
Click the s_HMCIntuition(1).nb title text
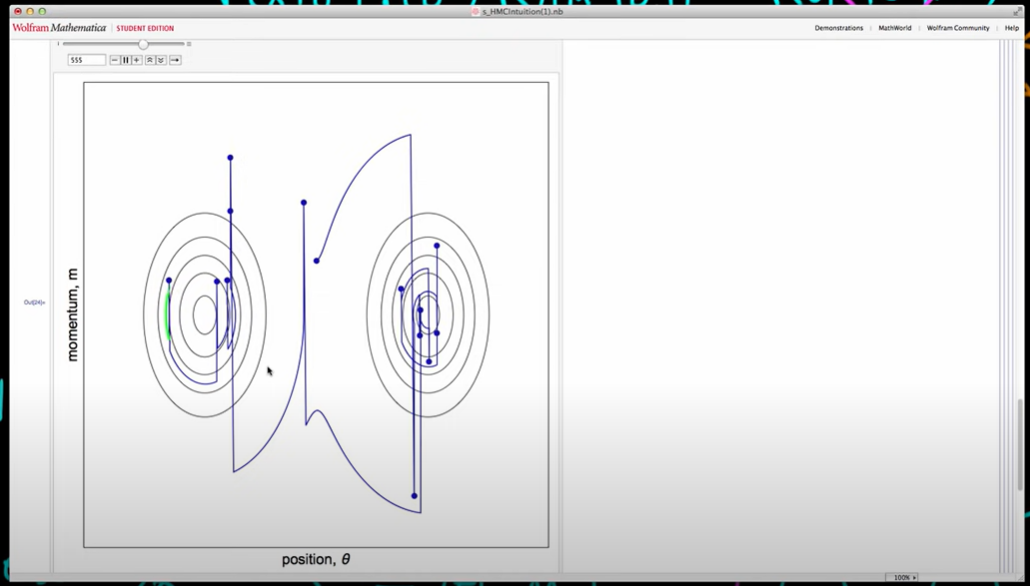522,12
